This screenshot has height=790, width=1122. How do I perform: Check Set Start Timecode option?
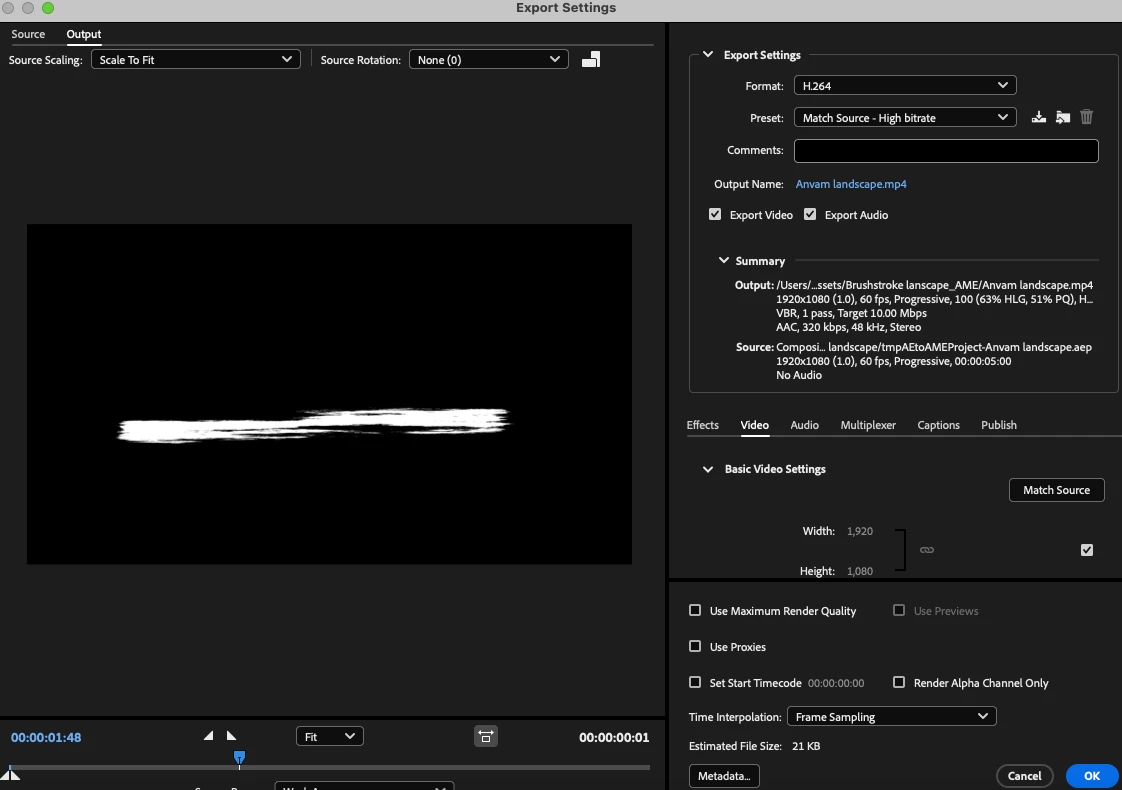[x=695, y=683]
